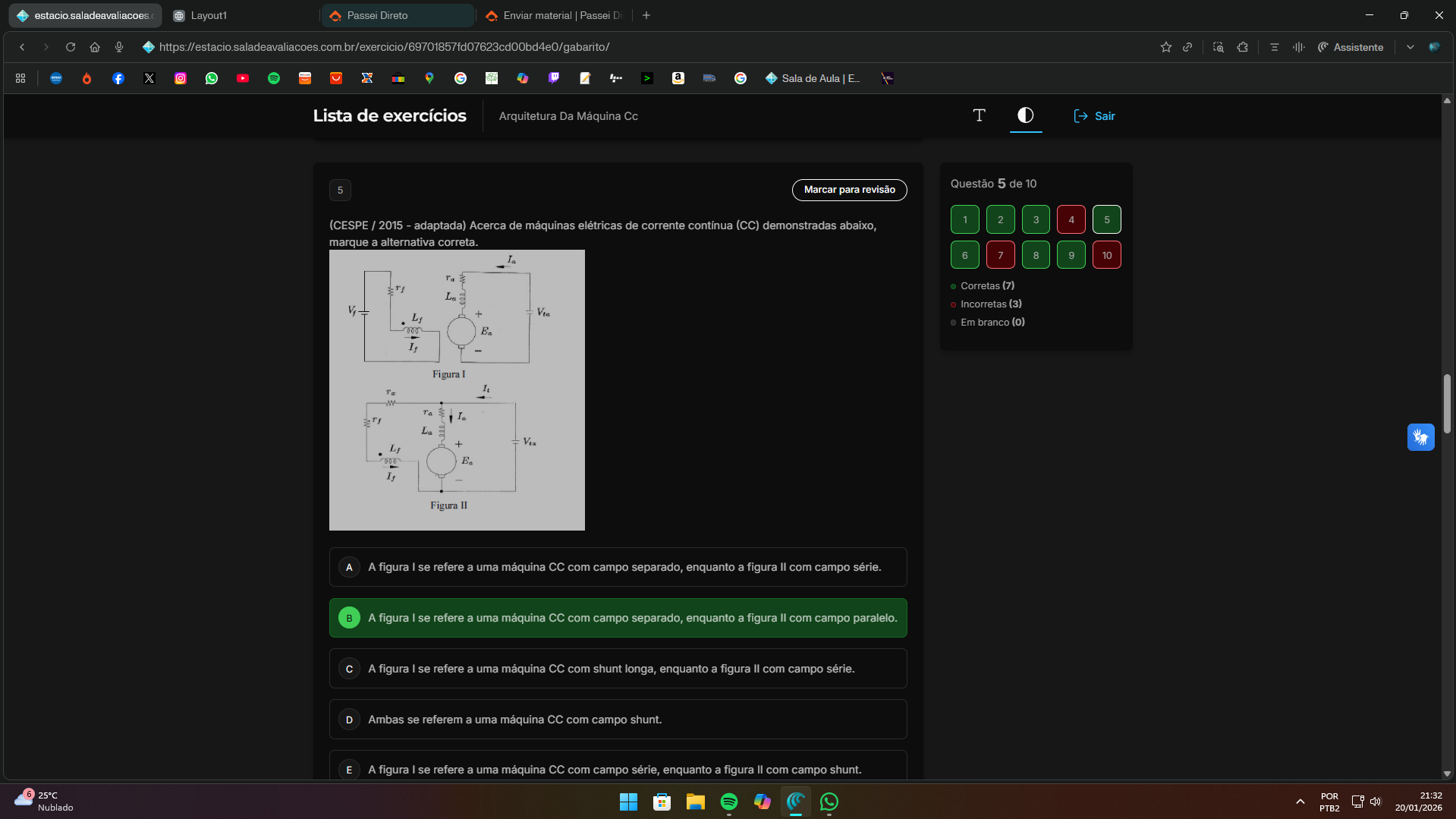Image resolution: width=1456 pixels, height=819 pixels.
Task: Open Spotify from the Windows taskbar
Action: (x=728, y=802)
